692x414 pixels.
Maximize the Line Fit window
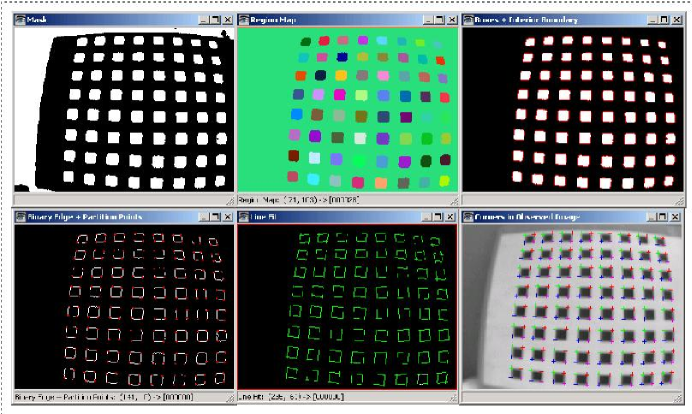click(438, 217)
